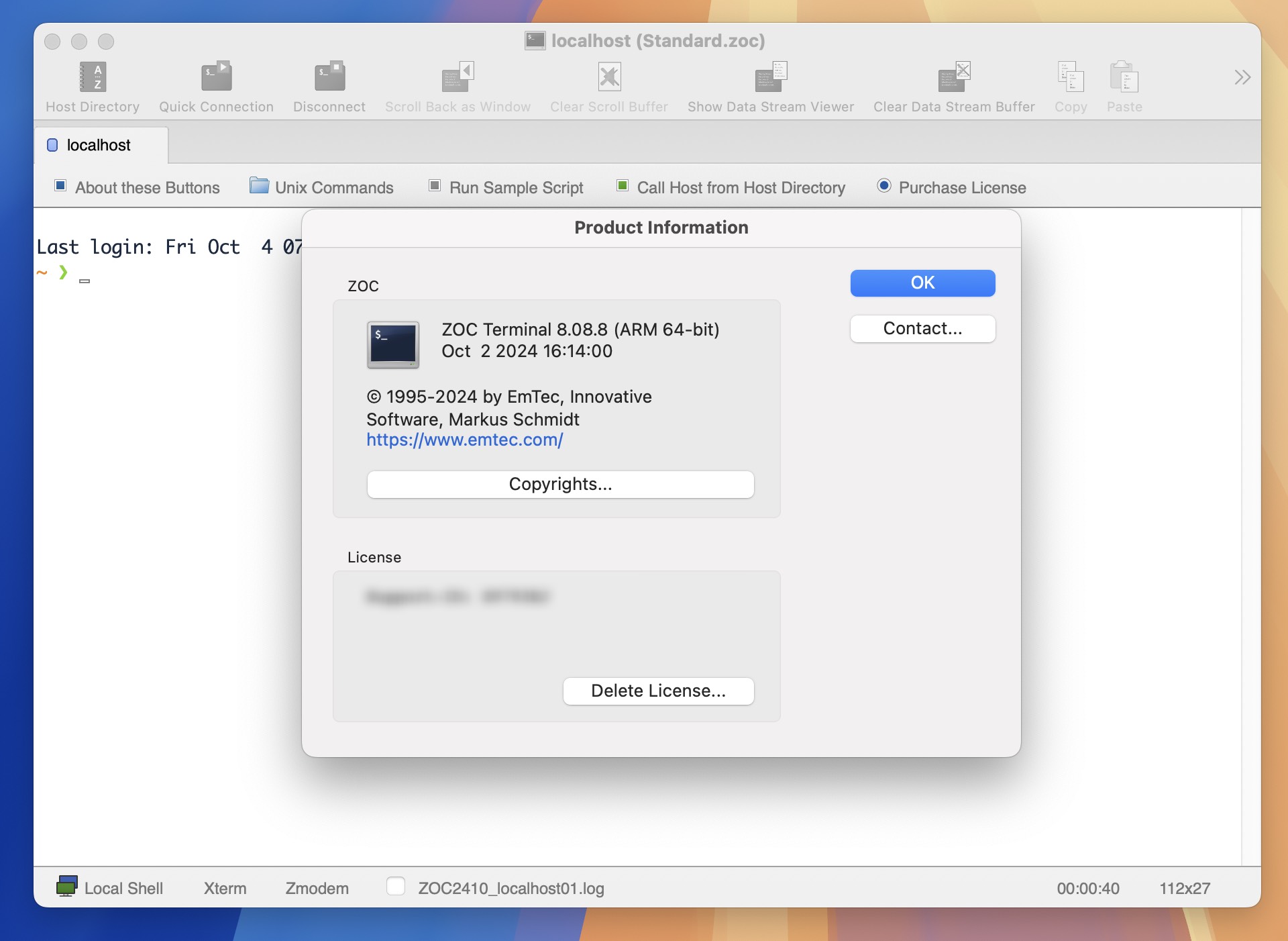
Task: Click the localhost session tab
Action: (x=97, y=145)
